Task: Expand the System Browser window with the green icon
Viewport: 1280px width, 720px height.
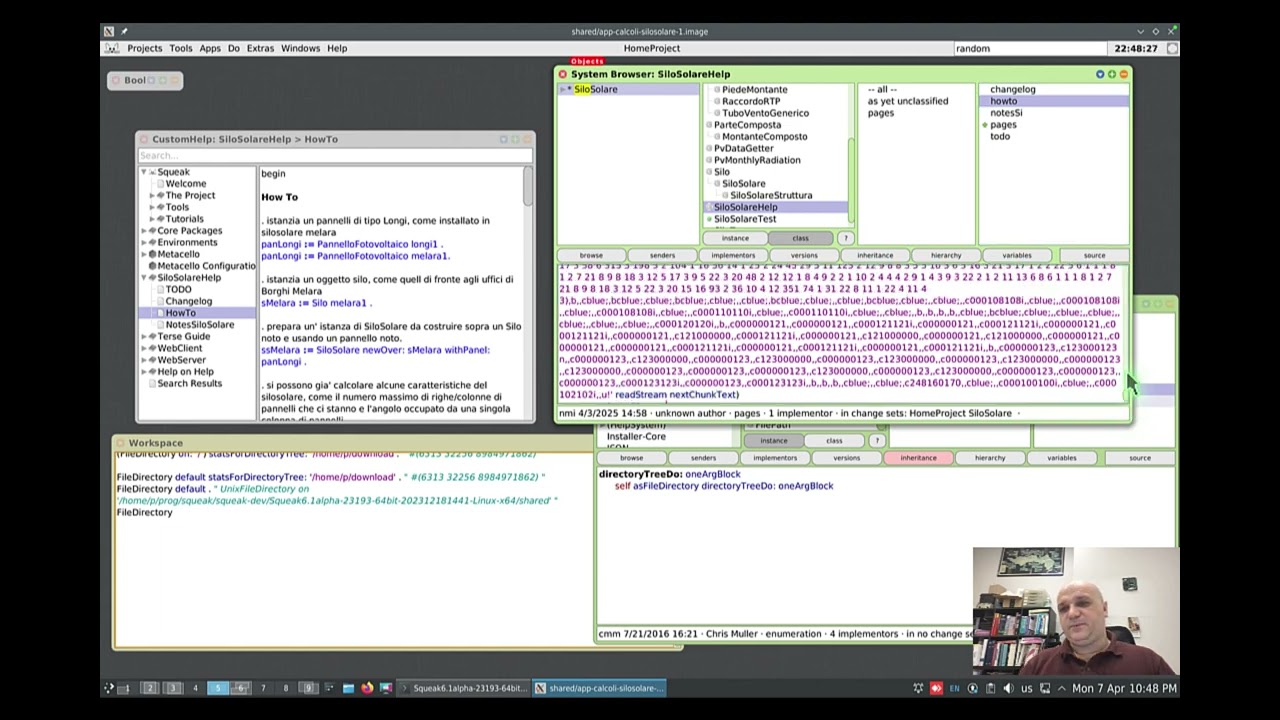Action: [x=1111, y=74]
